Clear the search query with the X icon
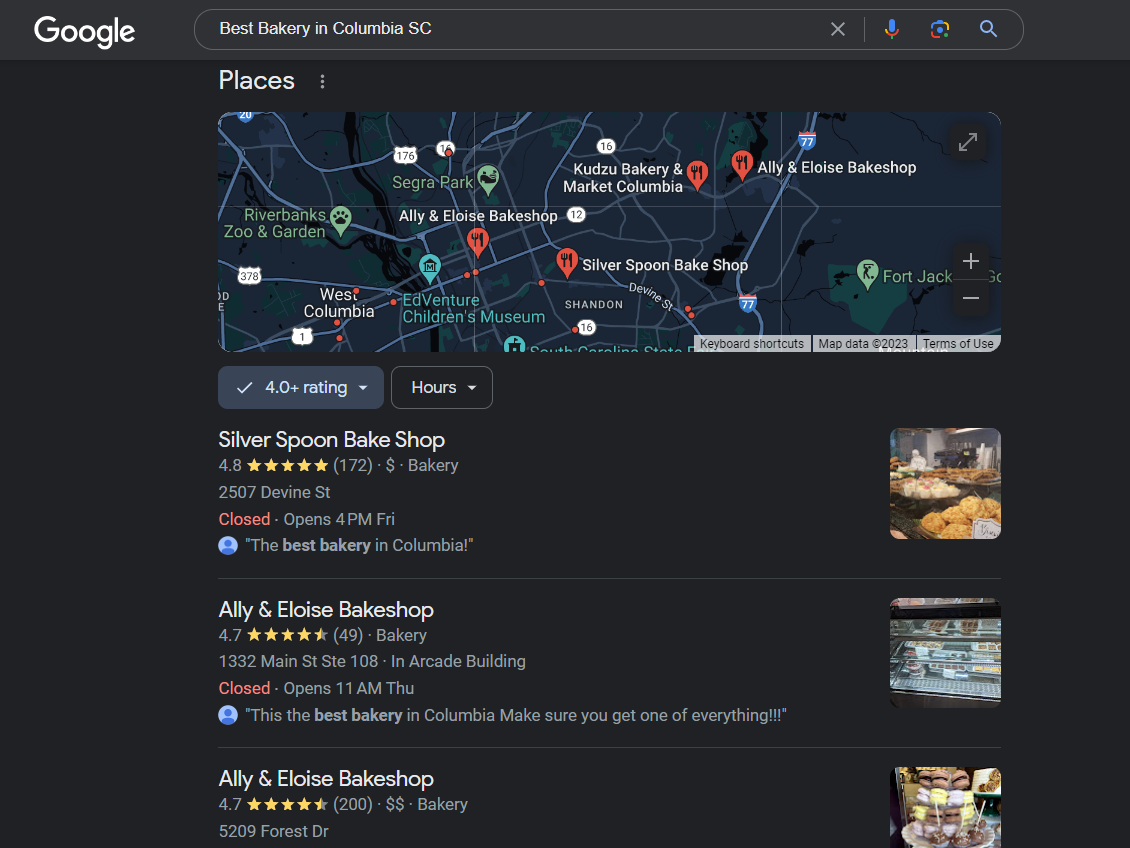1130x848 pixels. pyautogui.click(x=838, y=29)
